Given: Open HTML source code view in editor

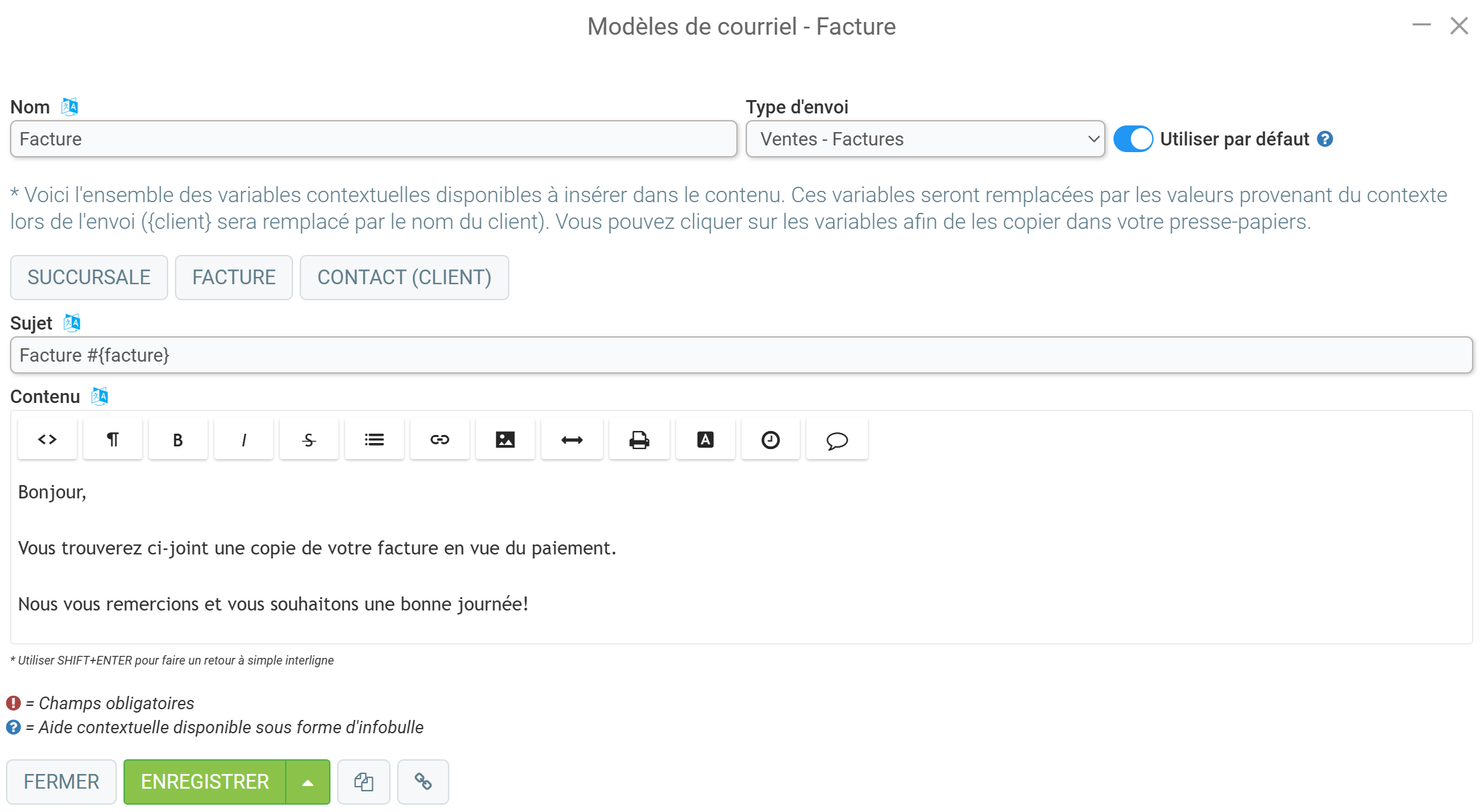Looking at the screenshot, I should pyautogui.click(x=47, y=439).
